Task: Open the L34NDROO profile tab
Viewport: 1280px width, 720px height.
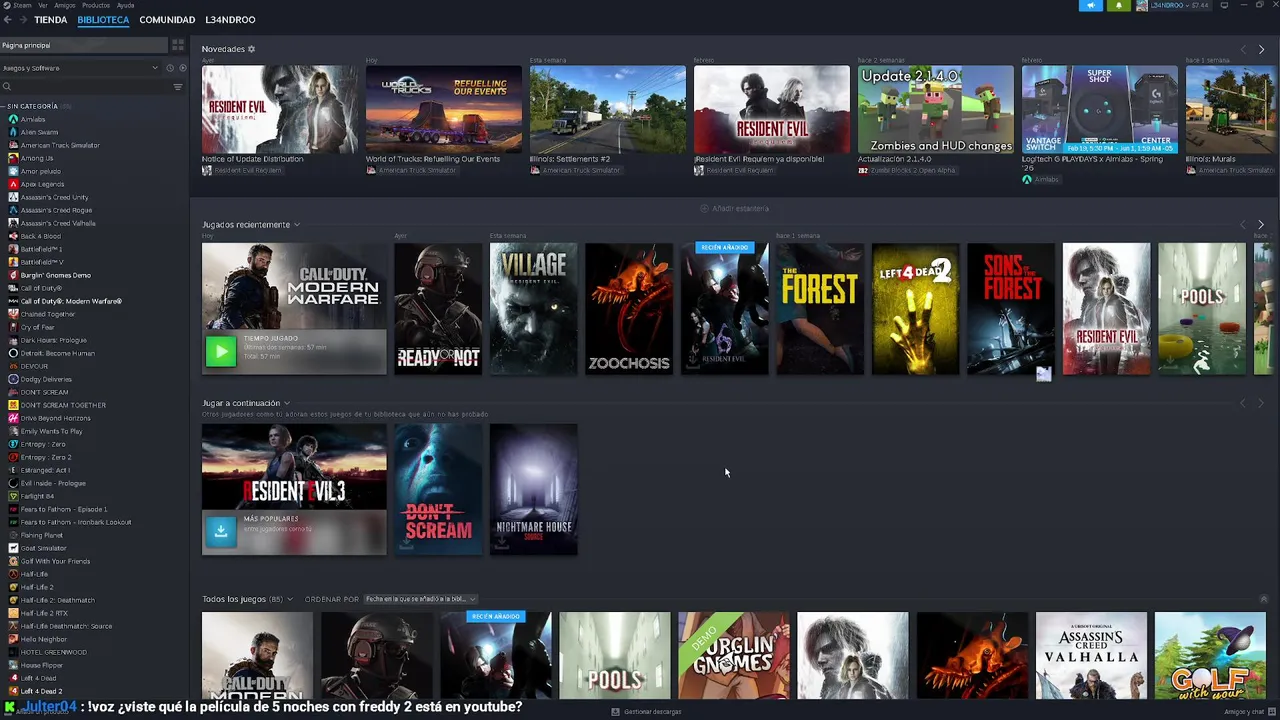Action: tap(230, 20)
